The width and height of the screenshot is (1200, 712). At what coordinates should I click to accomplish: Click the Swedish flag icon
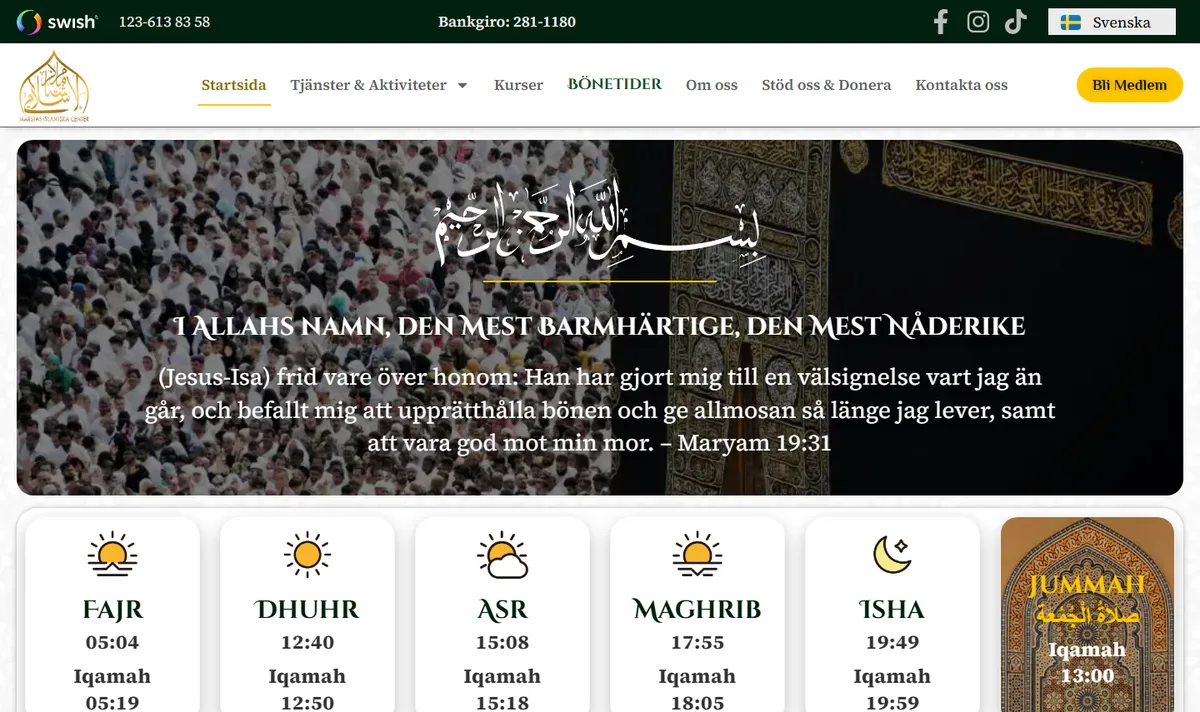[1071, 22]
